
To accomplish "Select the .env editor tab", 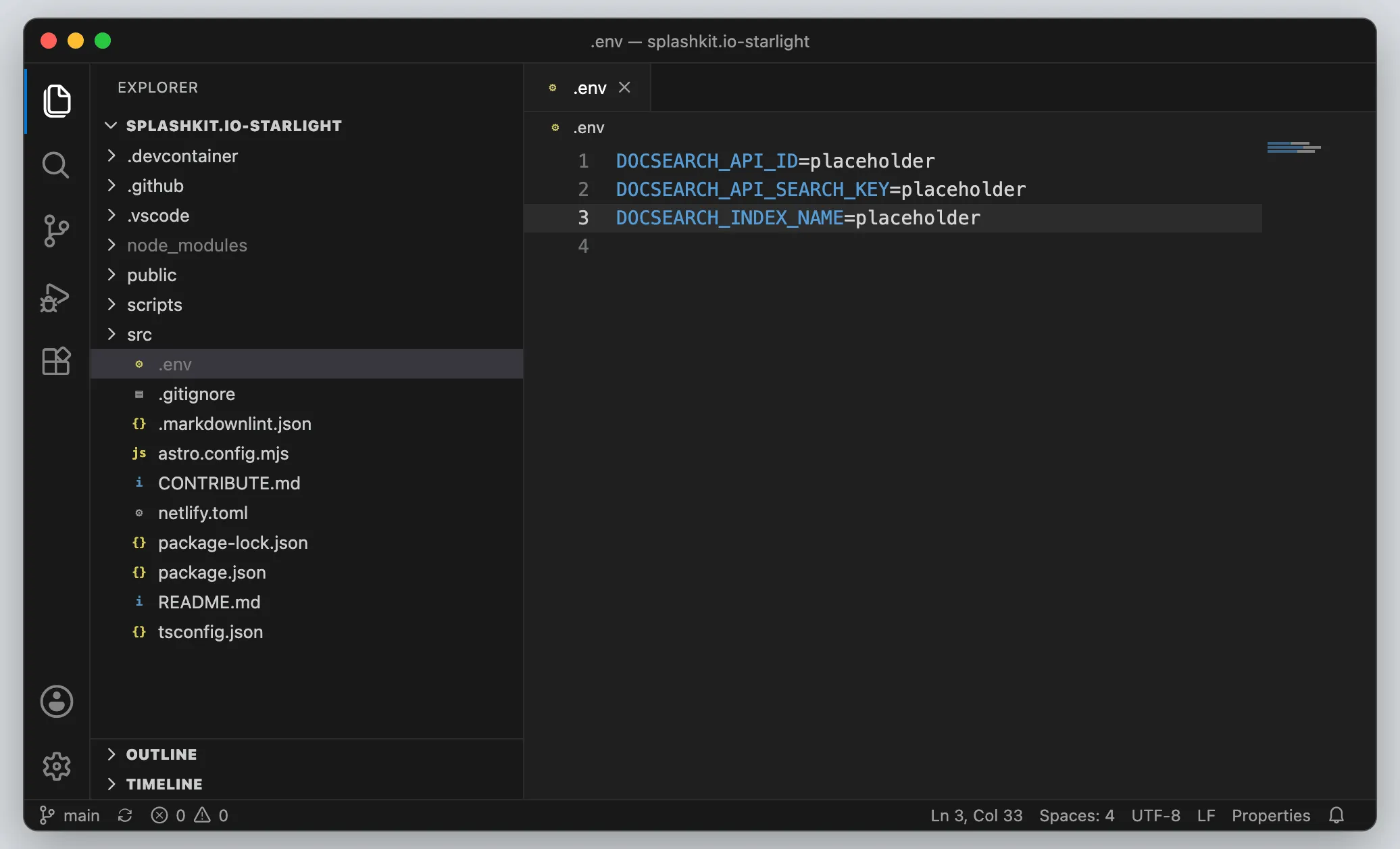I will [587, 87].
